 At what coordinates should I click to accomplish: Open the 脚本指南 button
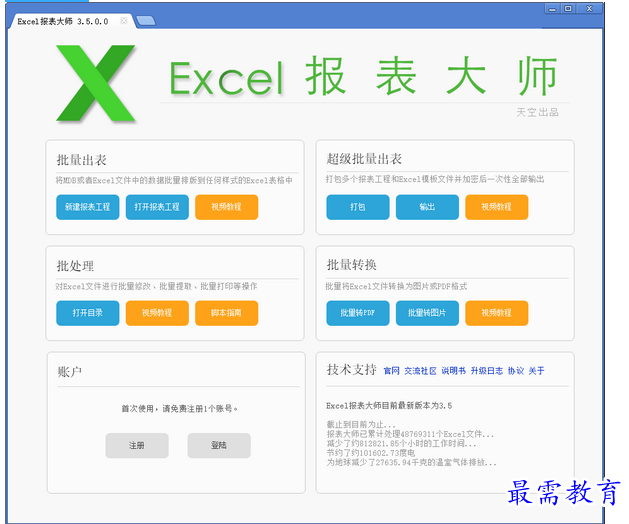point(226,313)
